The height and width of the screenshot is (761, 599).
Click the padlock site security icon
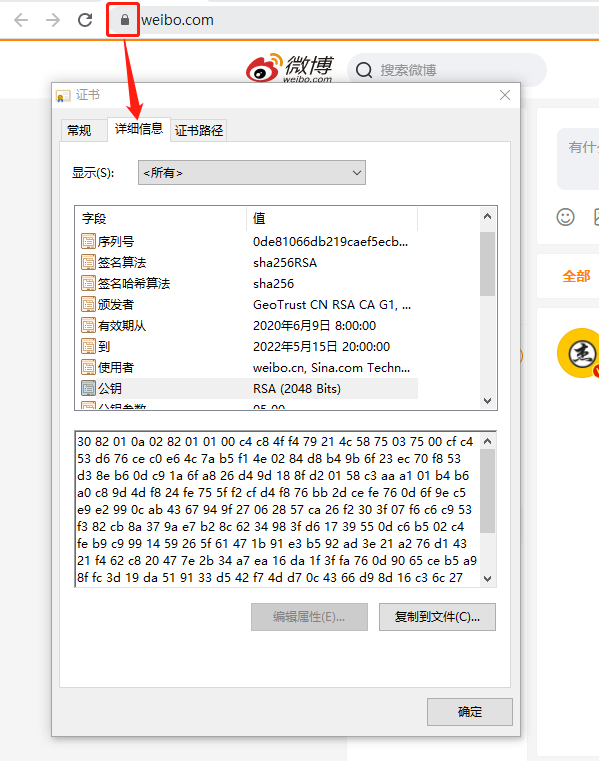(125, 20)
